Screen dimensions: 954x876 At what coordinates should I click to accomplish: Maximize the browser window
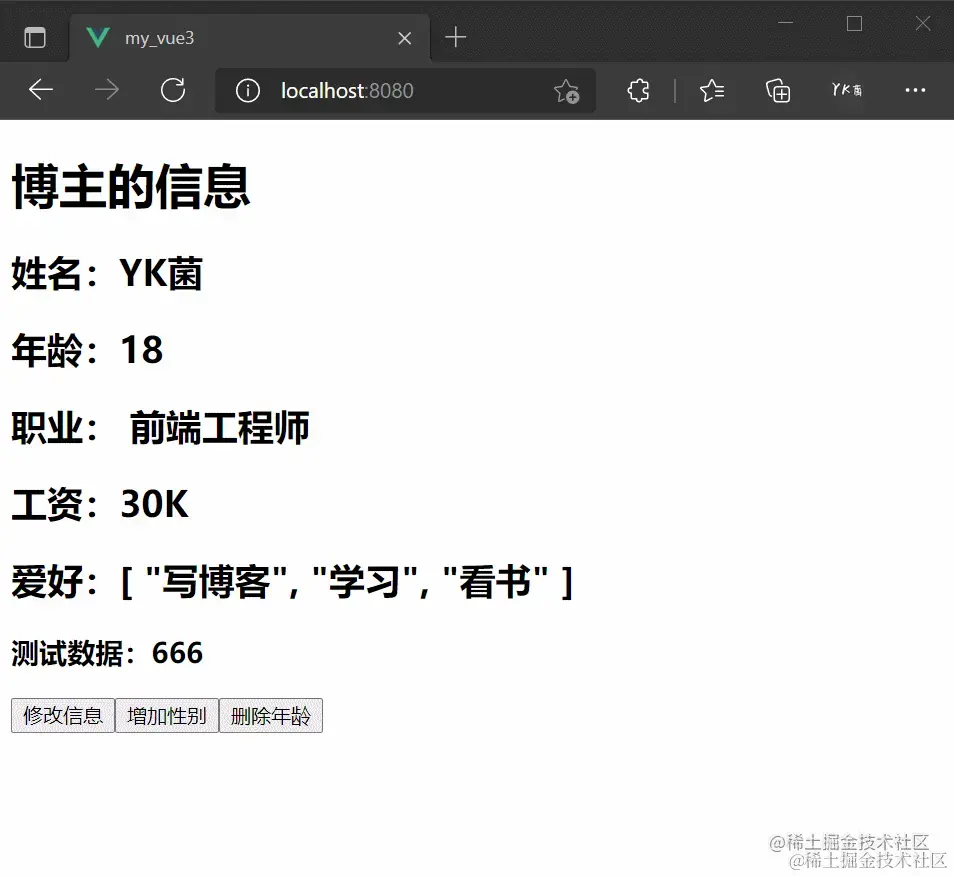point(854,23)
